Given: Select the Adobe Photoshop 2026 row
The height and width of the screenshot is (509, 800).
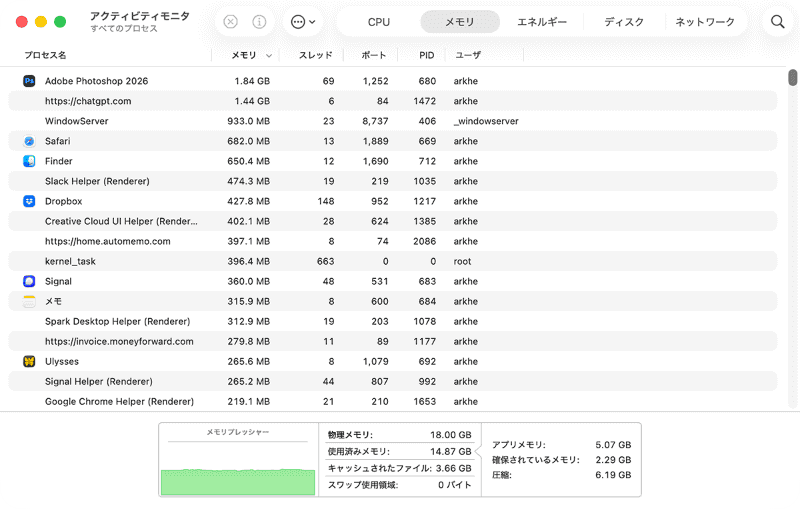Looking at the screenshot, I should (393, 81).
